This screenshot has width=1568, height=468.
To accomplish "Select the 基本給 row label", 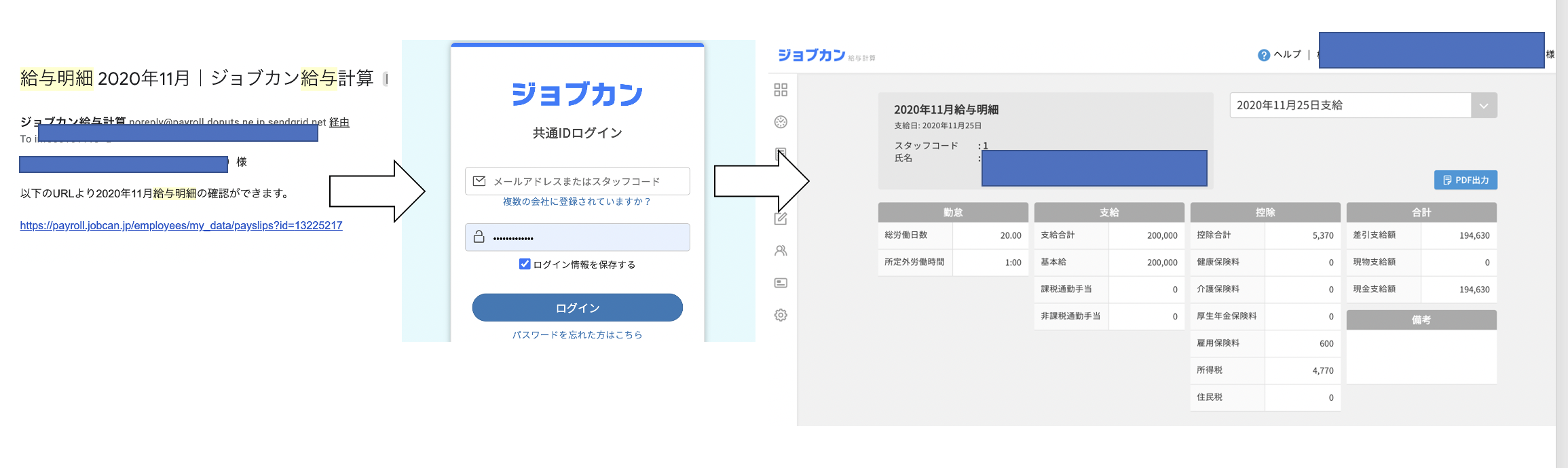I will [x=1053, y=262].
